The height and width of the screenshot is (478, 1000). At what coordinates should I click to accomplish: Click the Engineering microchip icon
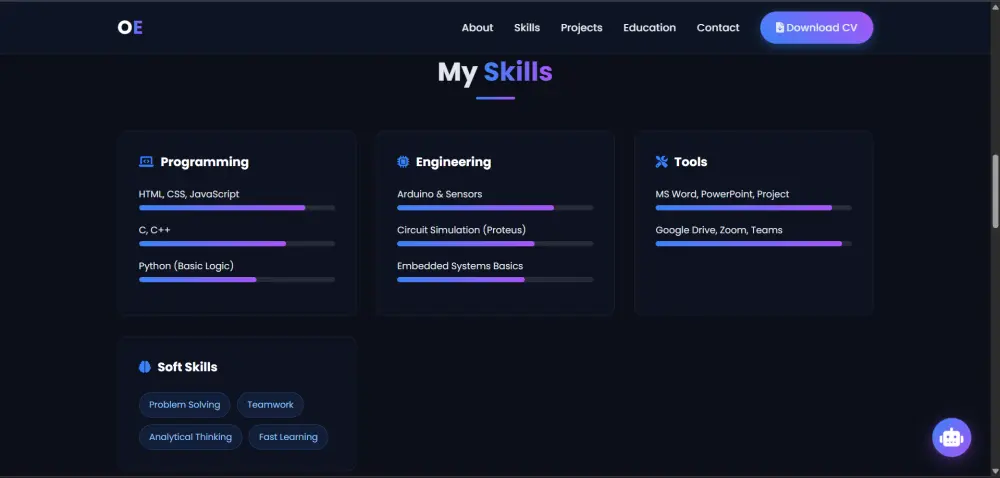click(403, 162)
